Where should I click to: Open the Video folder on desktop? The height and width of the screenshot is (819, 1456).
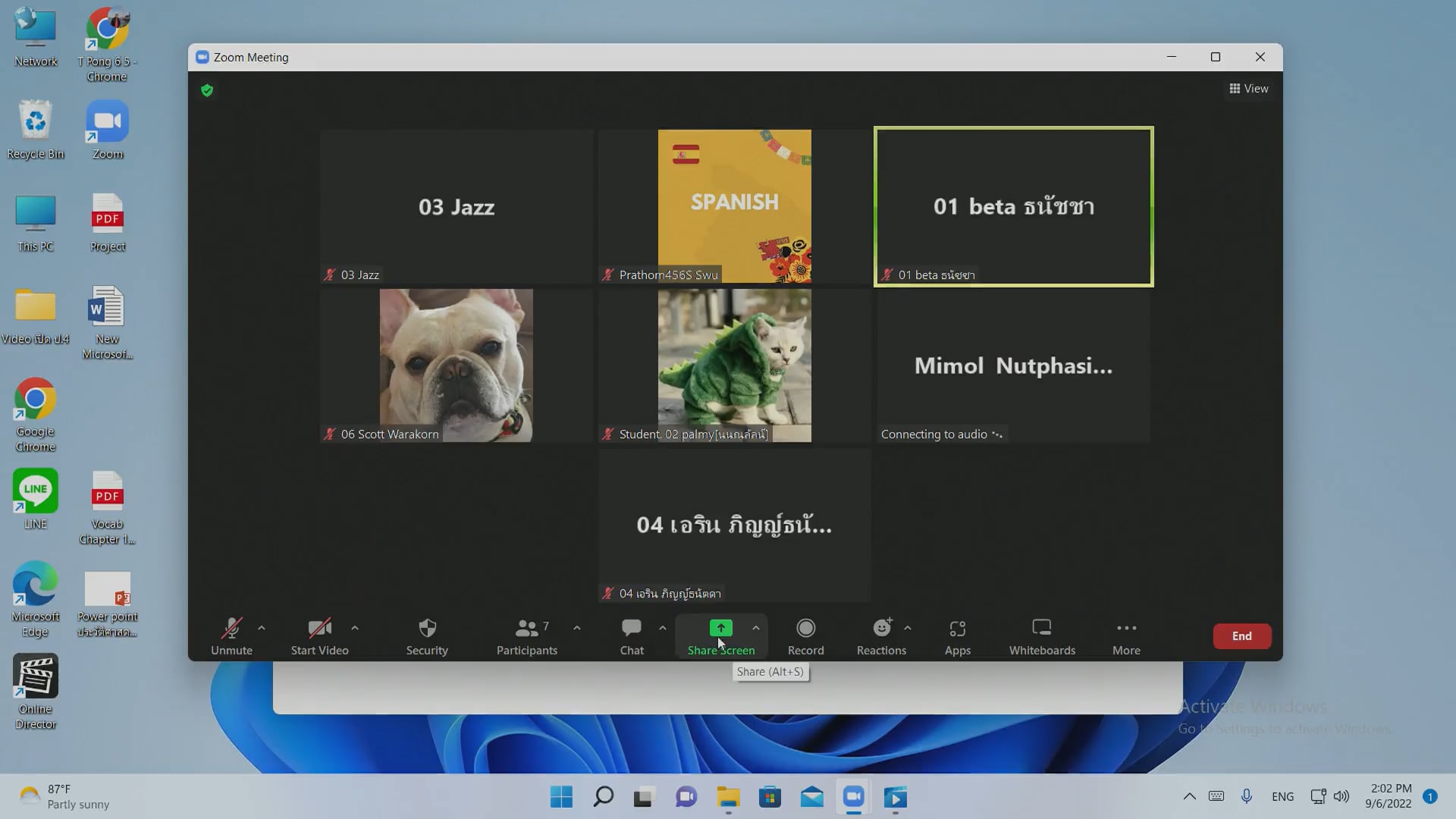(36, 315)
